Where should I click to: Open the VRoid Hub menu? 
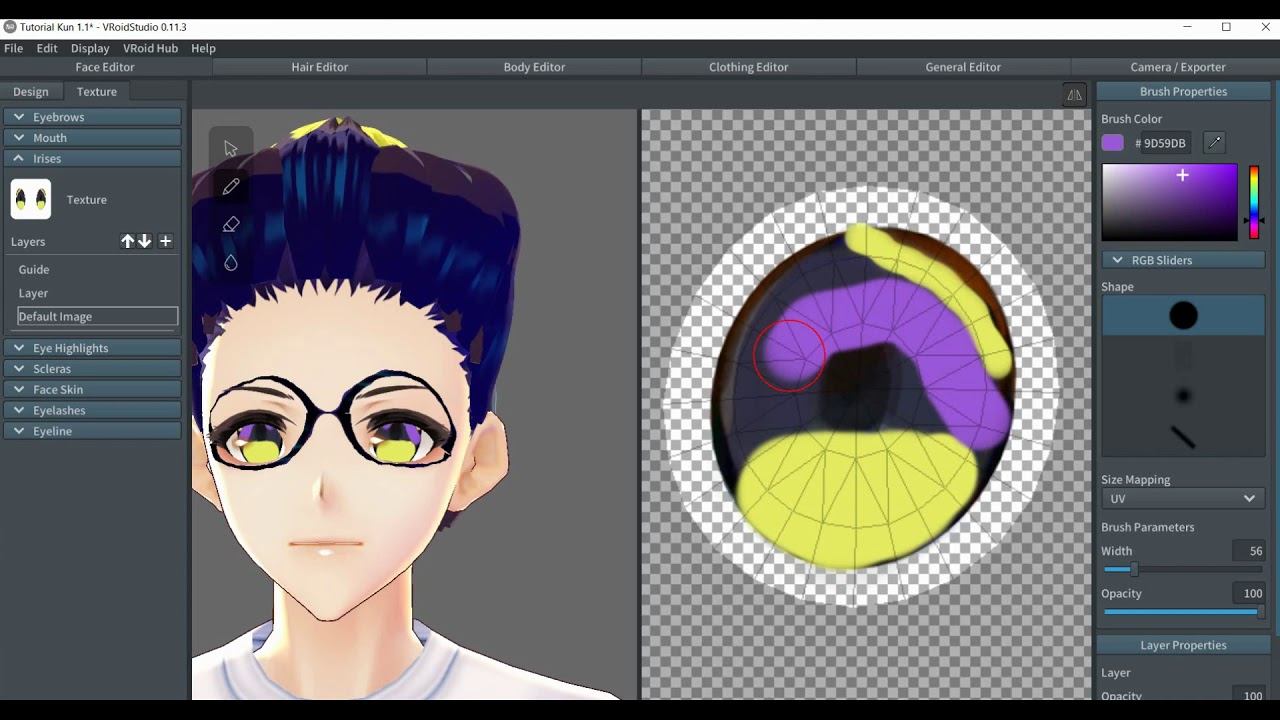[x=150, y=48]
